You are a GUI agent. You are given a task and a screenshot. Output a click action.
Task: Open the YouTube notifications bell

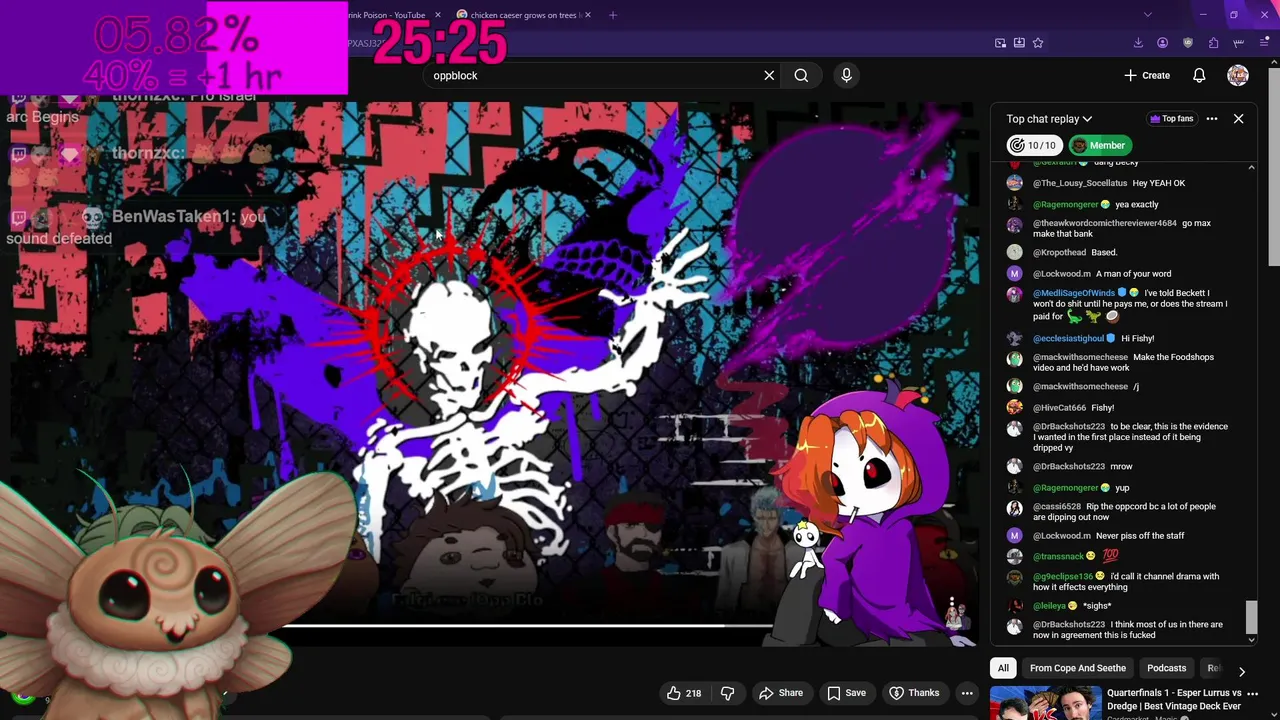(1199, 75)
